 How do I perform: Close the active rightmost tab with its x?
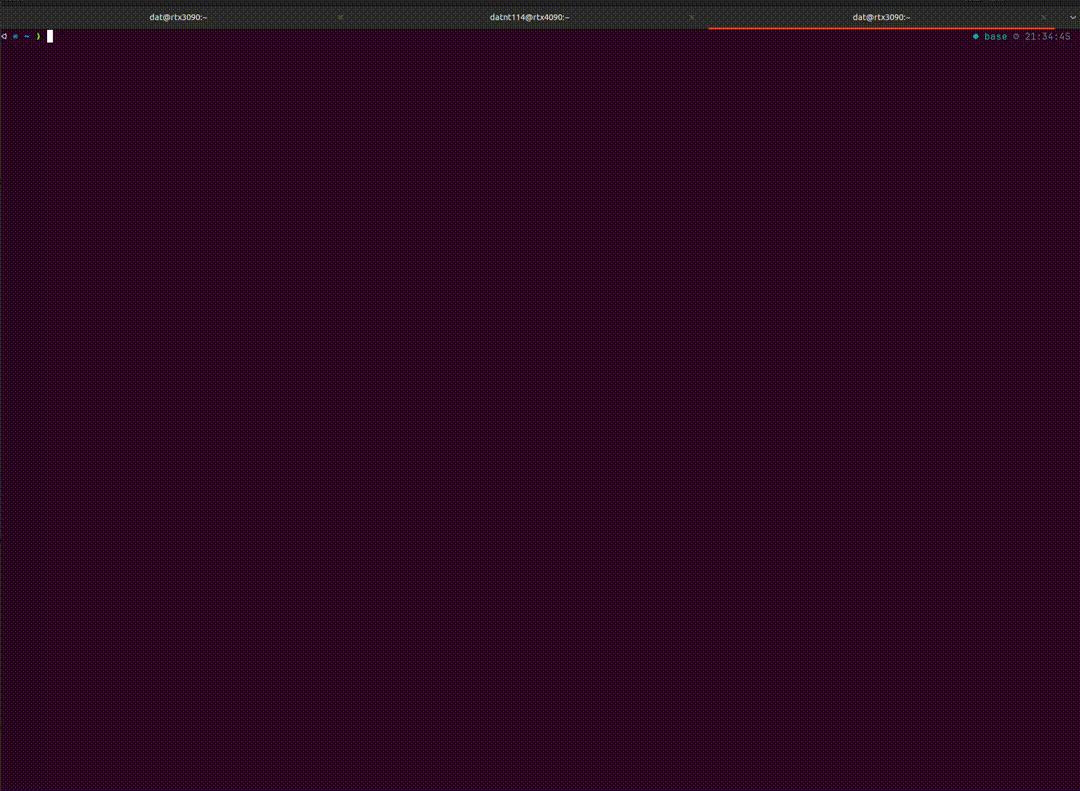1043,17
